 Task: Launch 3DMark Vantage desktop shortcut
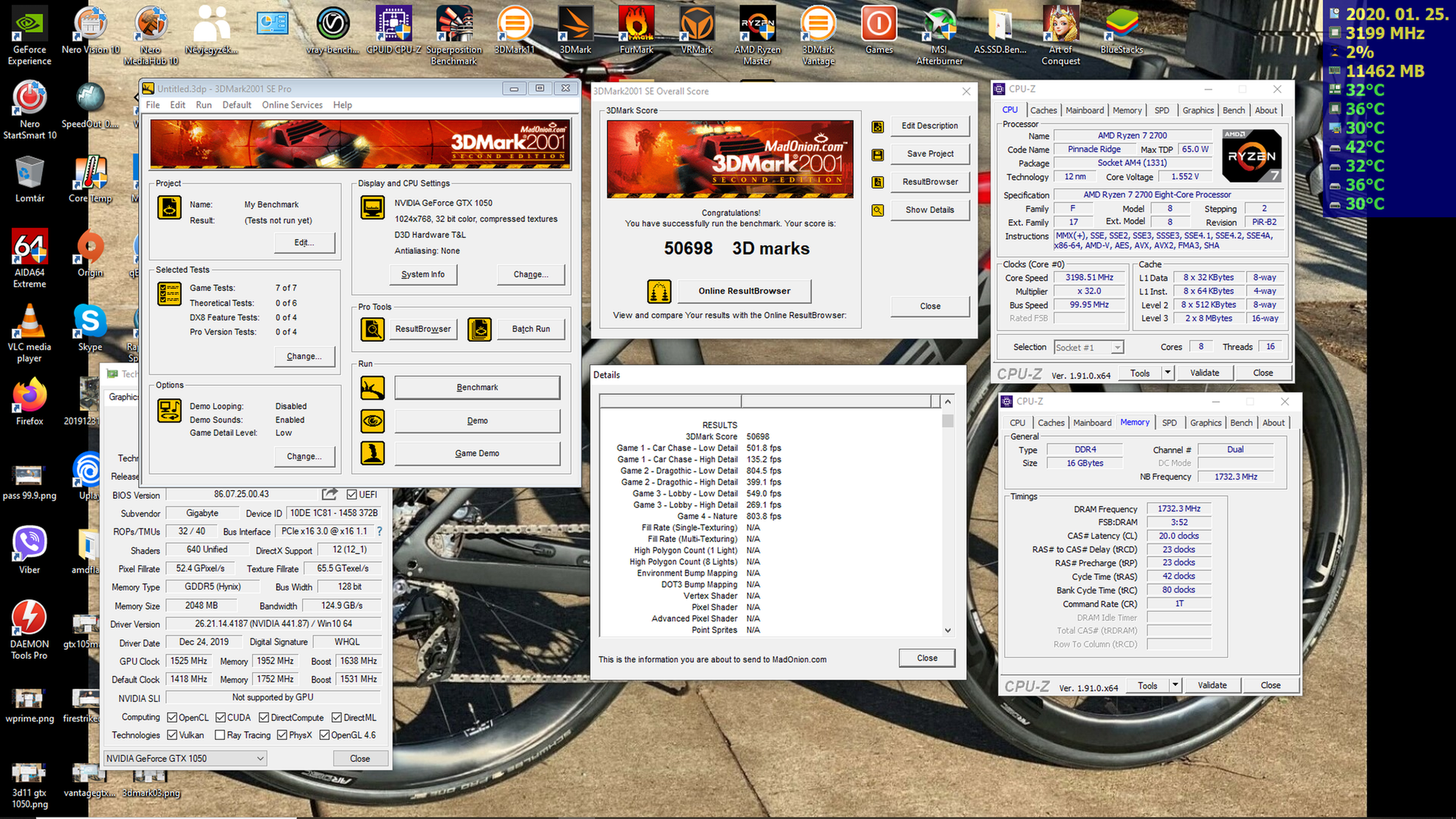coord(818,34)
